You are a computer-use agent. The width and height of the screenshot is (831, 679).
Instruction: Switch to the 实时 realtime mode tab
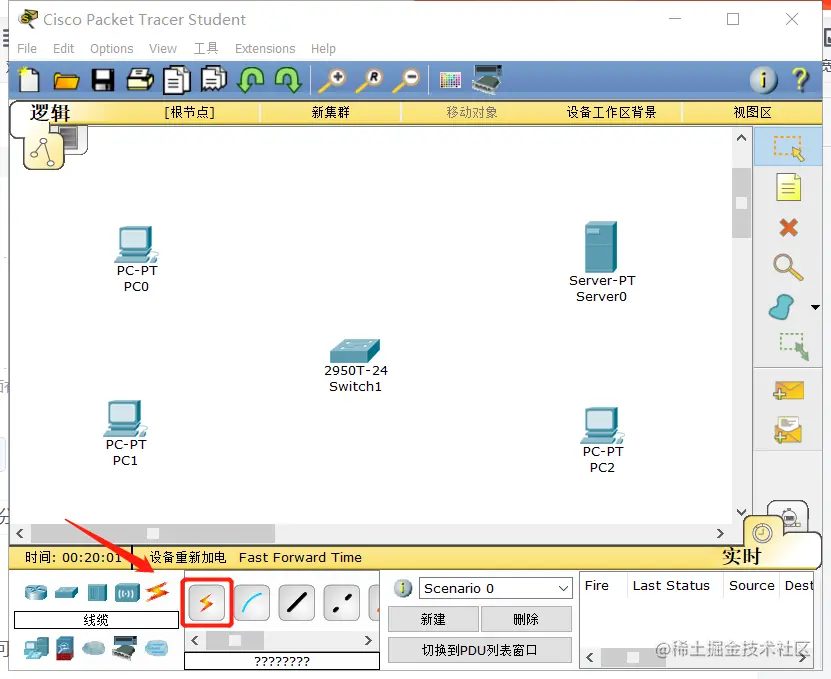coord(742,557)
